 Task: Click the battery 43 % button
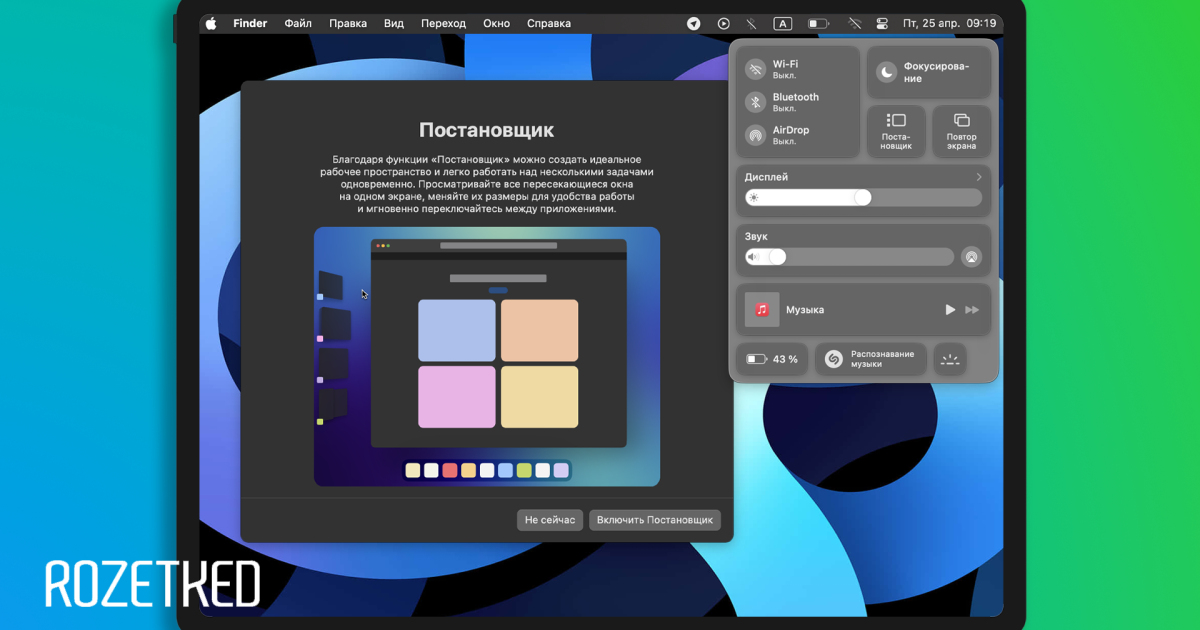click(772, 359)
